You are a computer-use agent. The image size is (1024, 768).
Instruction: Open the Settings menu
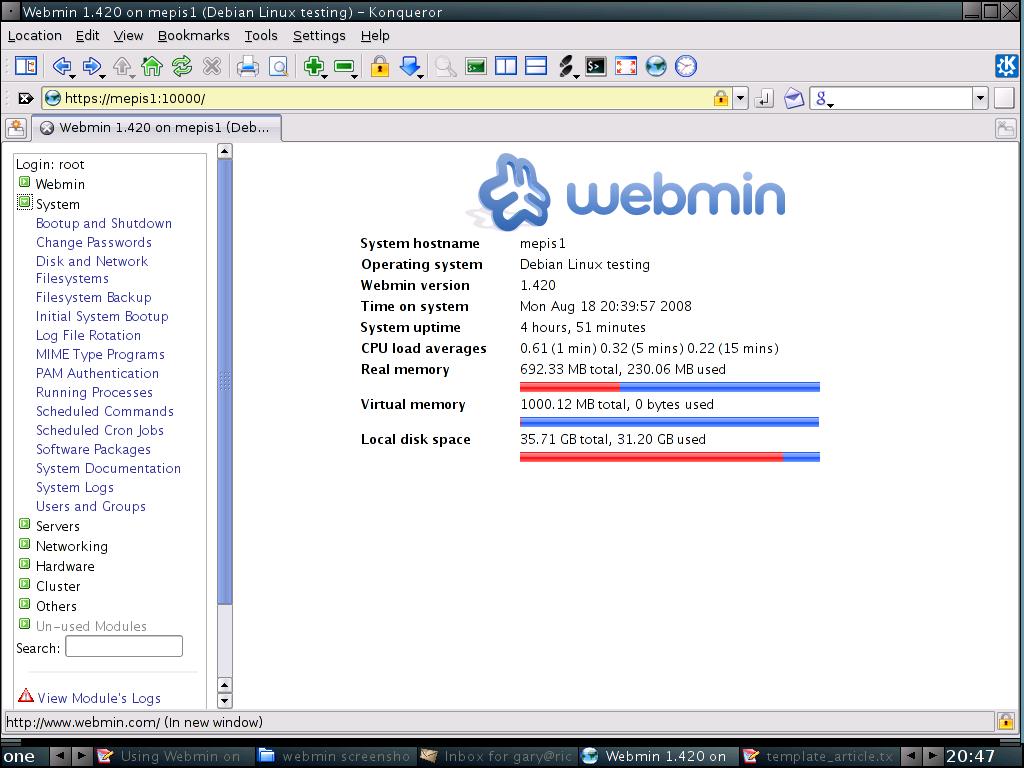pos(319,36)
